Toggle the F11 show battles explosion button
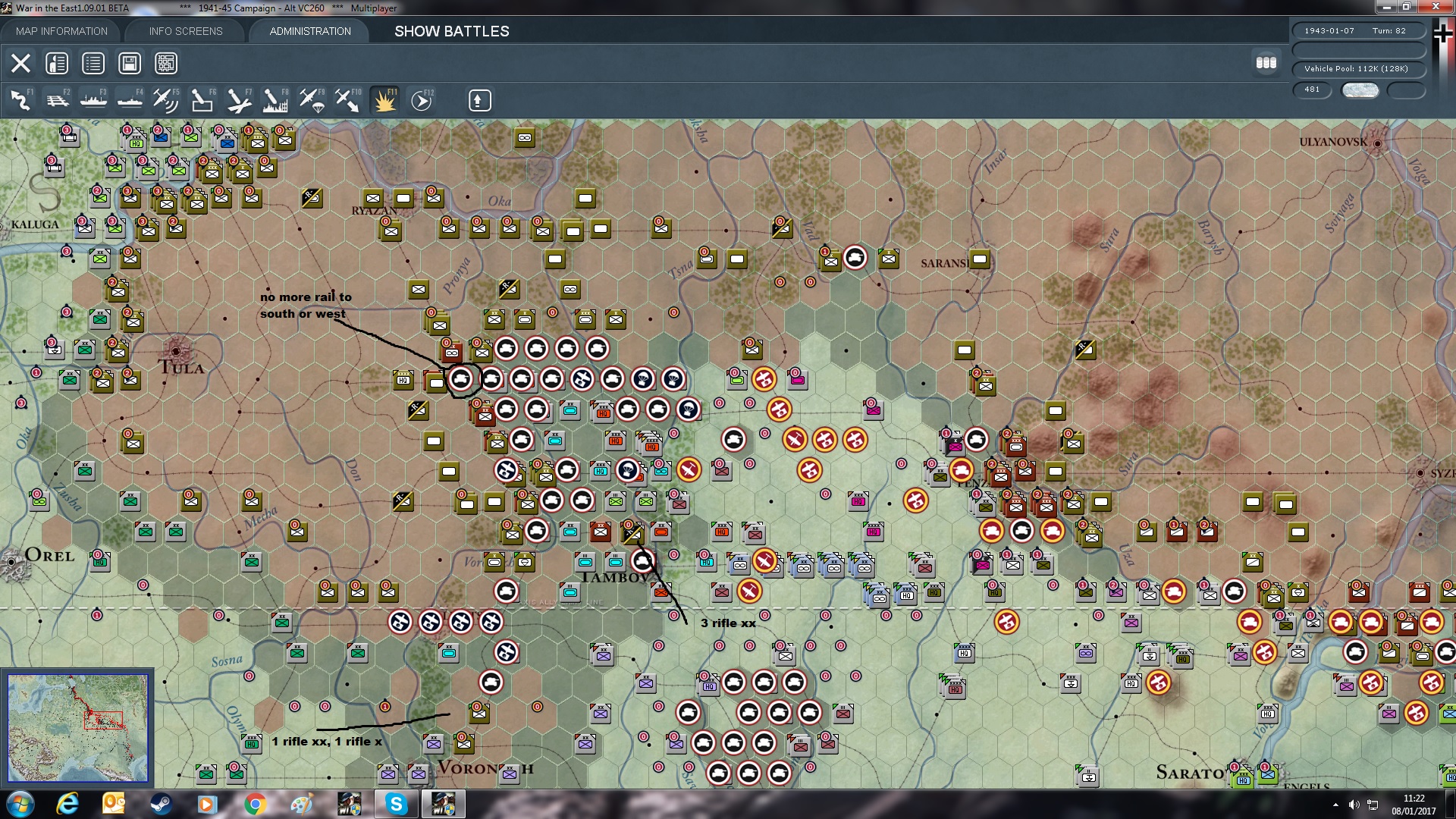The width and height of the screenshot is (1456, 819). click(384, 100)
